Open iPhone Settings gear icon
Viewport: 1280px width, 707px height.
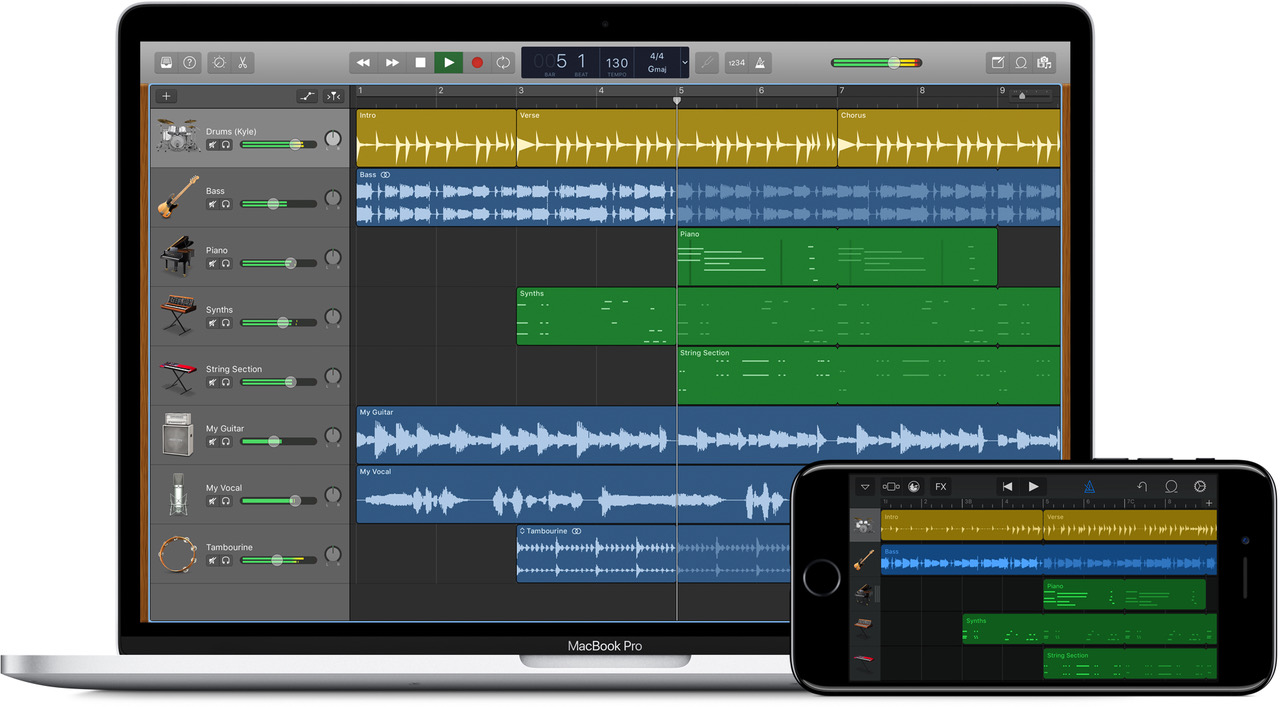[x=1200, y=487]
